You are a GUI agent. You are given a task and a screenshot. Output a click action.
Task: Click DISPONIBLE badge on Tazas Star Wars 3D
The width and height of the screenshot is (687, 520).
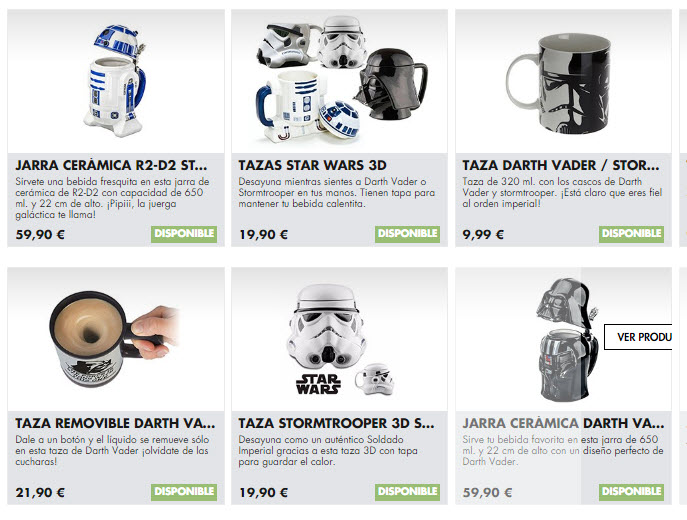[x=407, y=234]
